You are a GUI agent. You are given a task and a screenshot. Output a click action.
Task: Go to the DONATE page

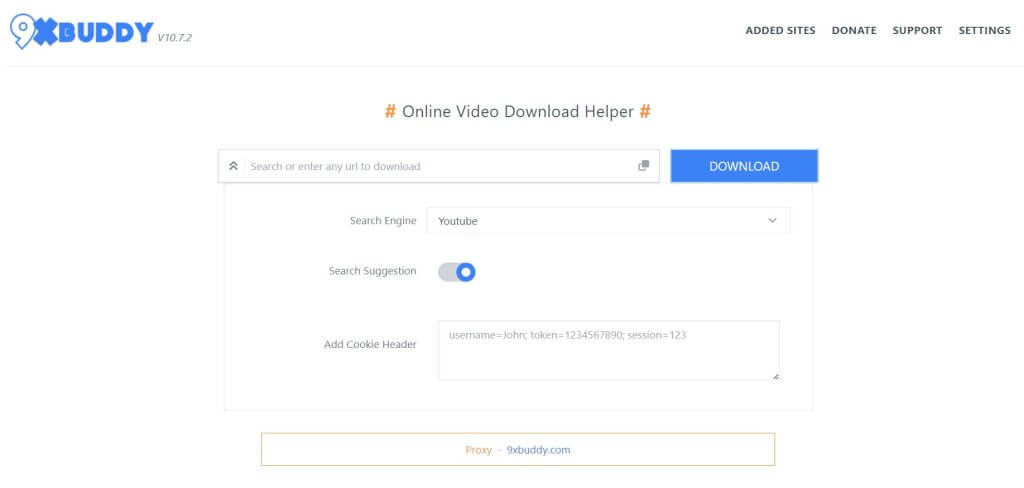pyautogui.click(x=854, y=31)
